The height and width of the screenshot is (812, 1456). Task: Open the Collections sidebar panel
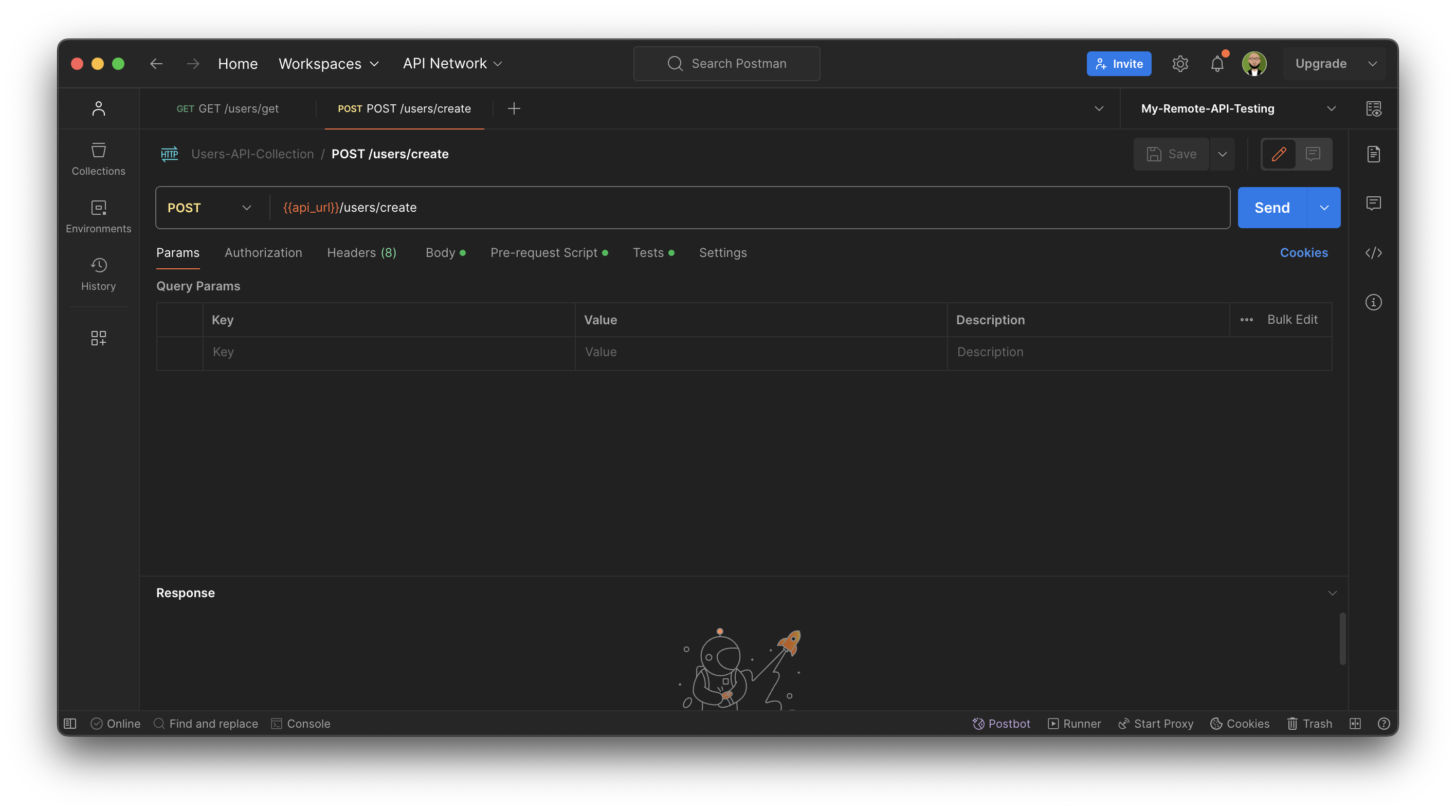pos(98,159)
